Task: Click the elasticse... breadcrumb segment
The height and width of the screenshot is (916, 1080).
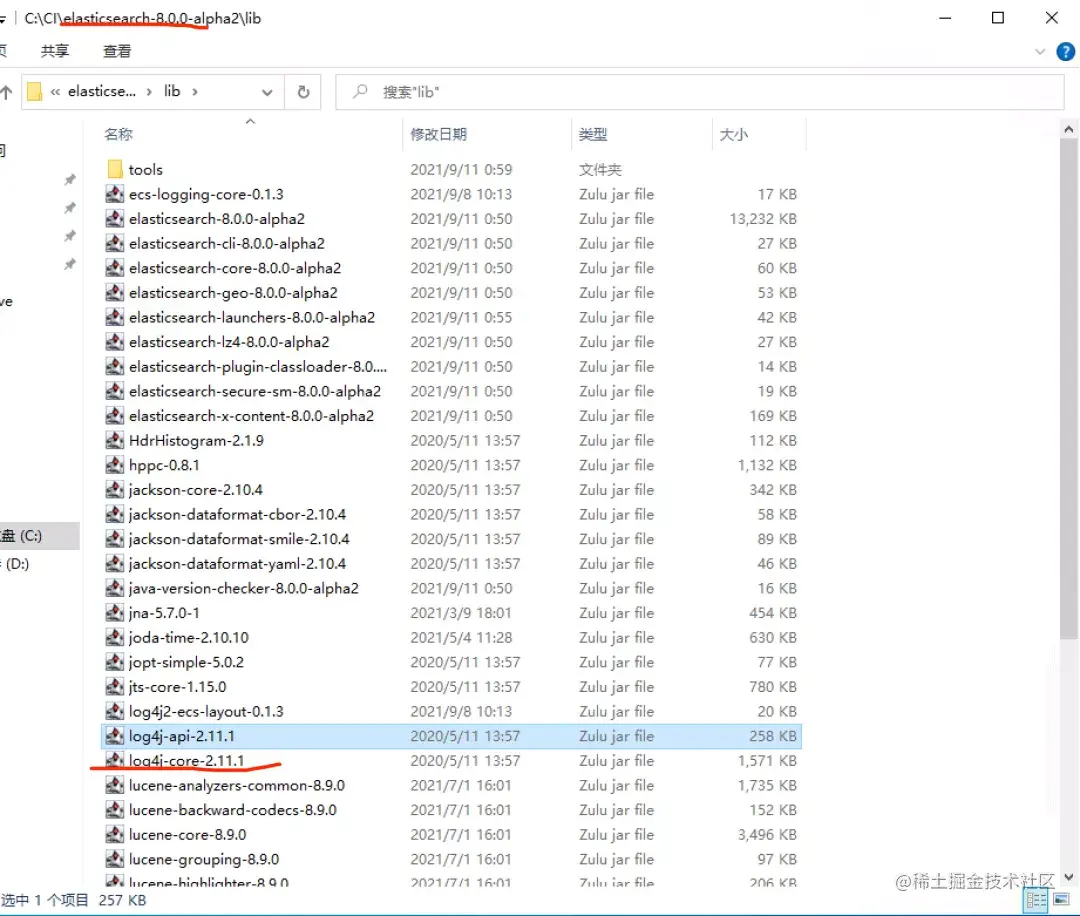Action: click(102, 91)
